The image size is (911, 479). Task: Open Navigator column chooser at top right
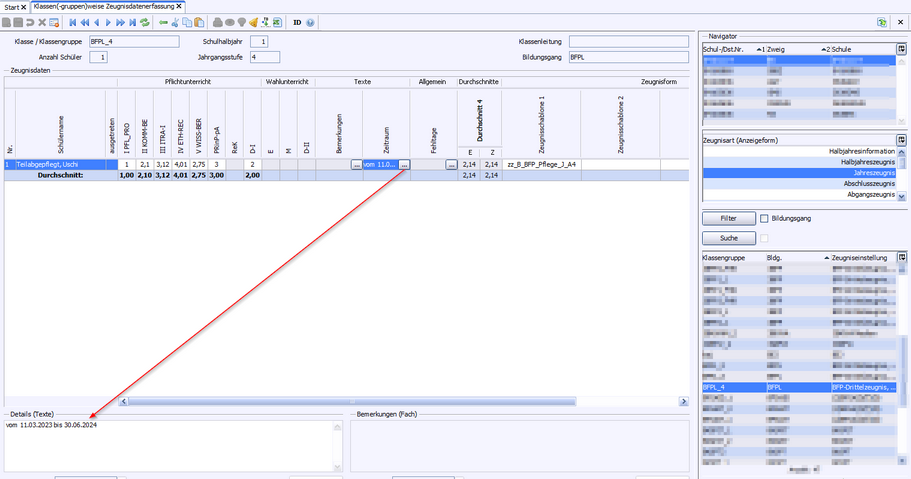[902, 48]
